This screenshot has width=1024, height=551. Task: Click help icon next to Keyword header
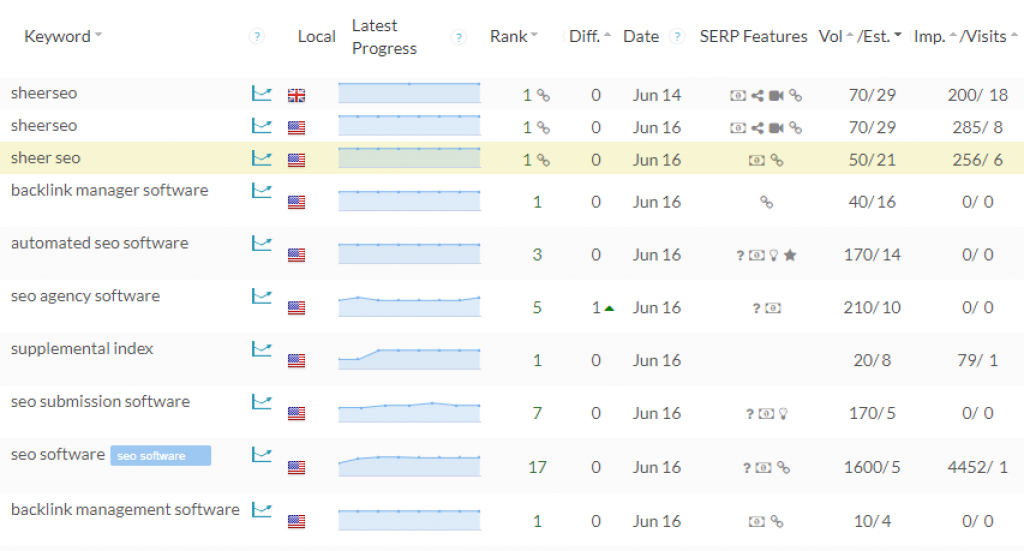click(x=257, y=37)
